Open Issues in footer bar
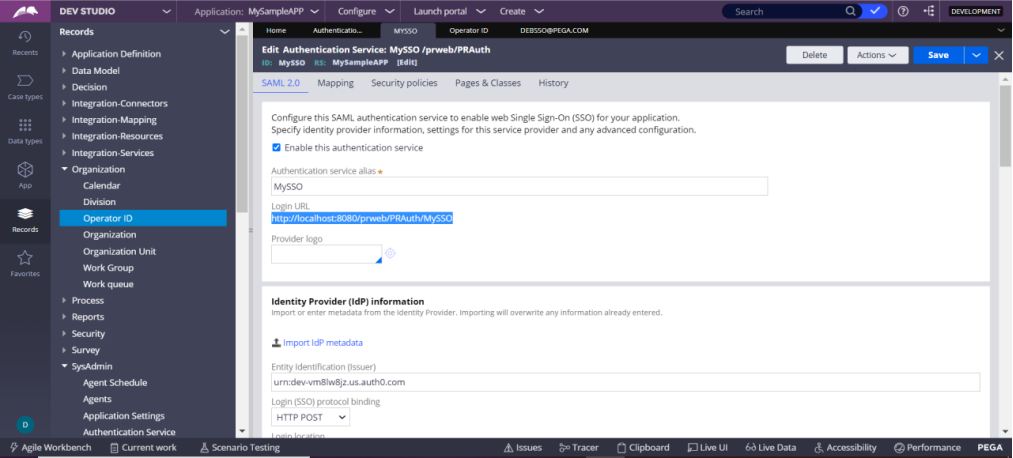This screenshot has height=458, width=1013. (522, 447)
